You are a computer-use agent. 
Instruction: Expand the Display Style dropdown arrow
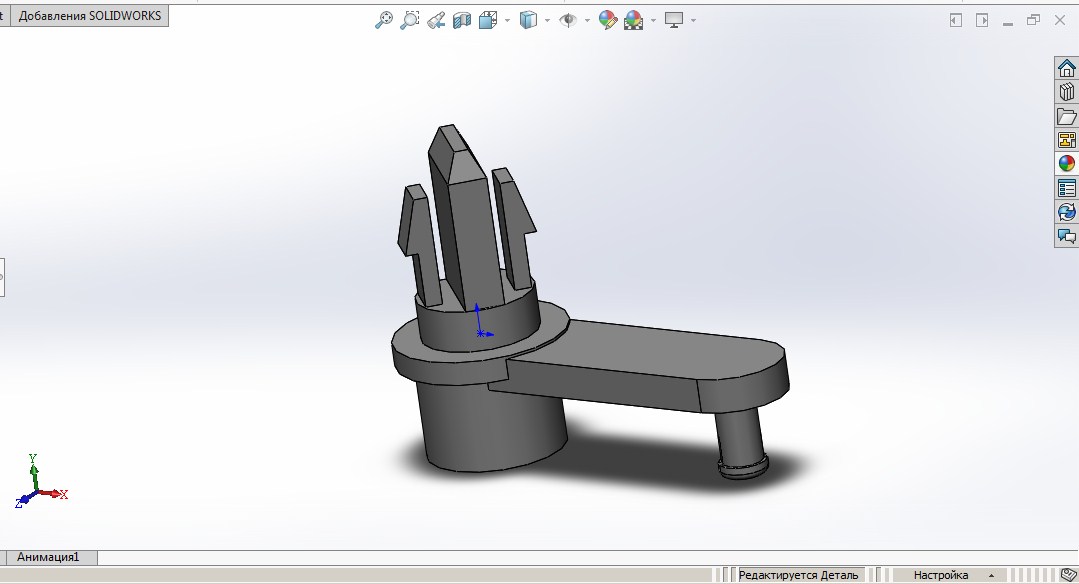pyautogui.click(x=547, y=21)
